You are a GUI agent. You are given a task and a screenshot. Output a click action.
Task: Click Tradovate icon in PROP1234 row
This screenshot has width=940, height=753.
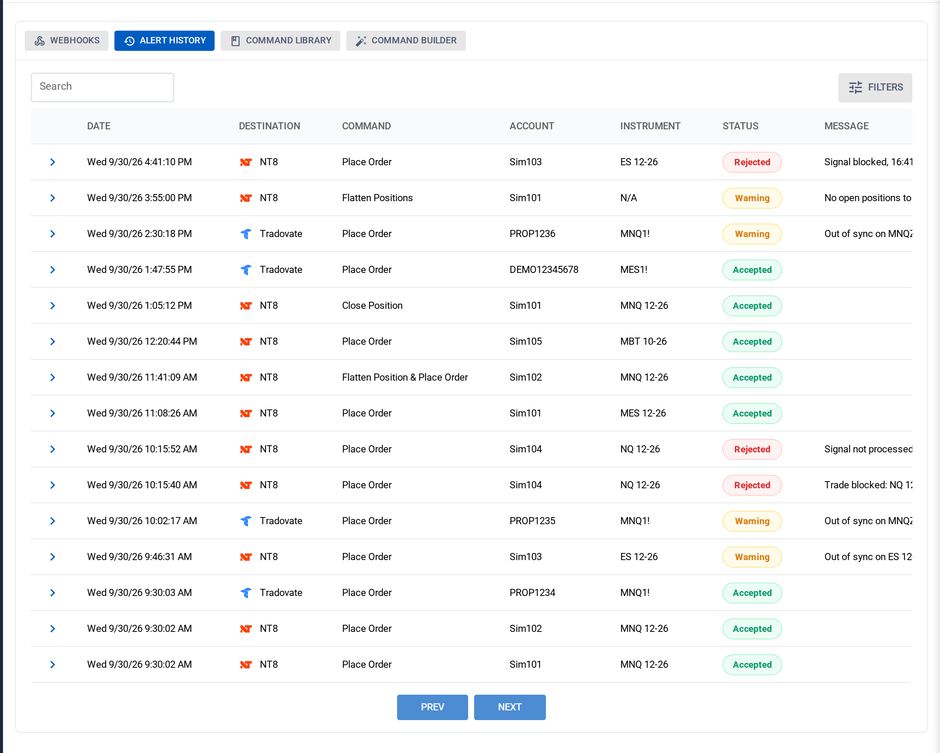[x=246, y=593]
